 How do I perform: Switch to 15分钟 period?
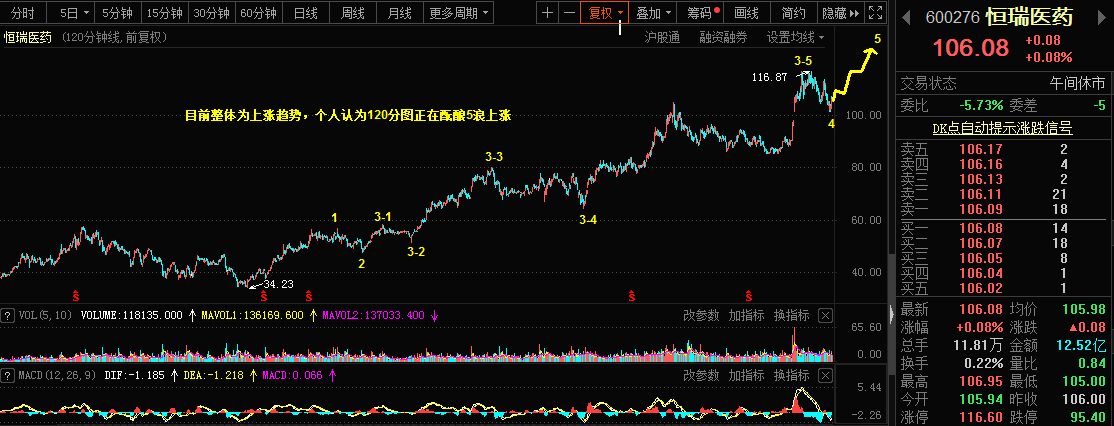click(165, 13)
